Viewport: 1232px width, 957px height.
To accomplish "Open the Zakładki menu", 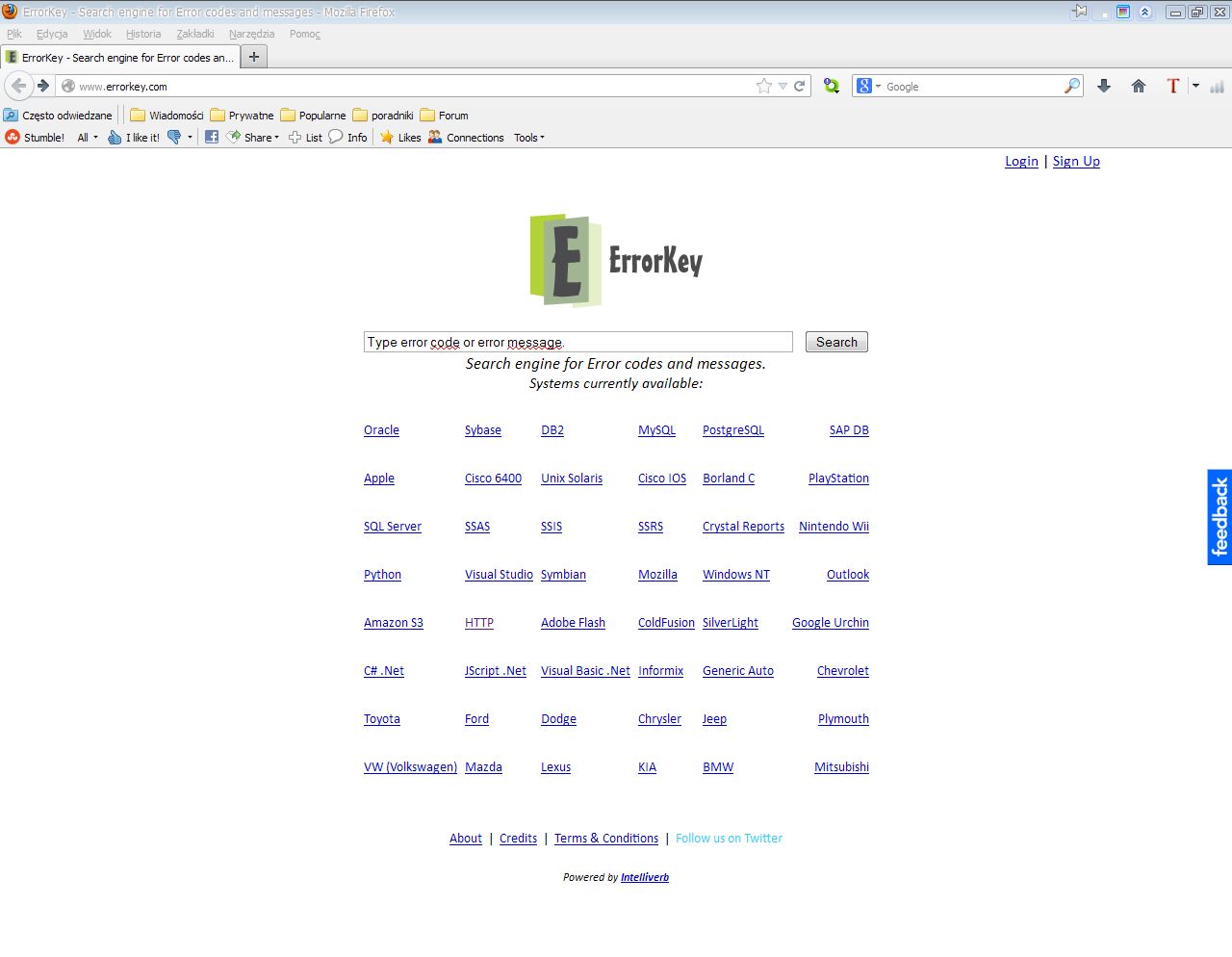I will click(195, 34).
